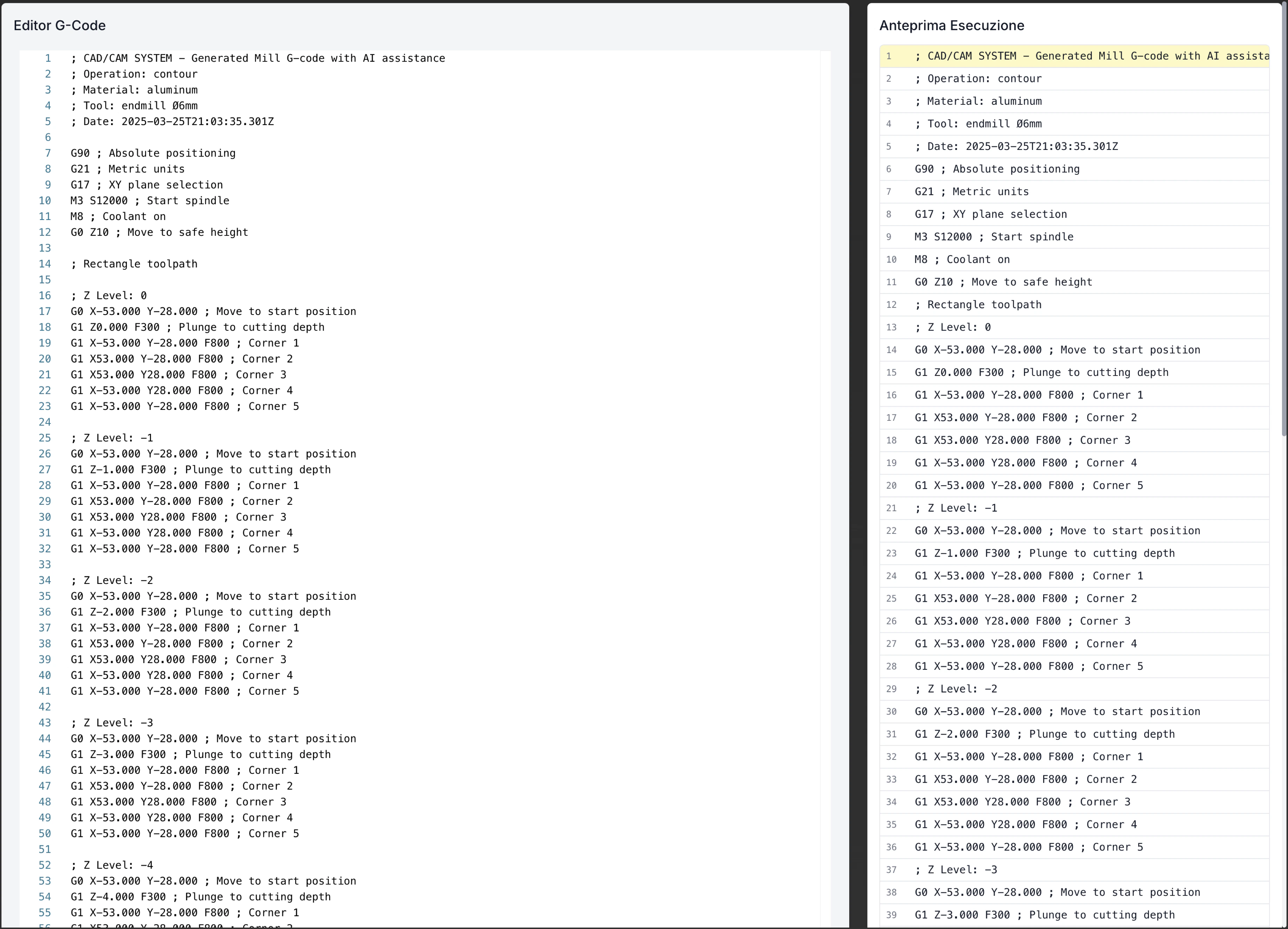Click the 'Editor G-Code' panel heading

pyautogui.click(x=60, y=26)
